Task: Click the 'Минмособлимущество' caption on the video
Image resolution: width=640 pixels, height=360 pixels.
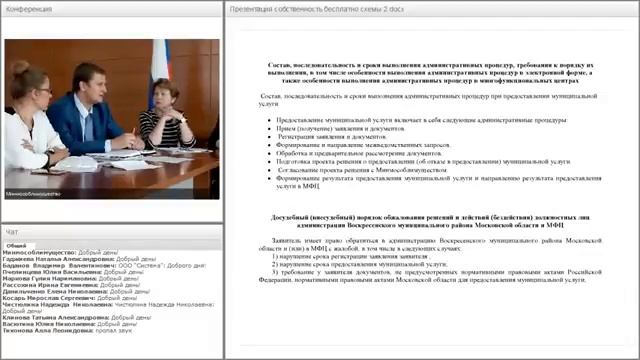Action: [x=33, y=194]
